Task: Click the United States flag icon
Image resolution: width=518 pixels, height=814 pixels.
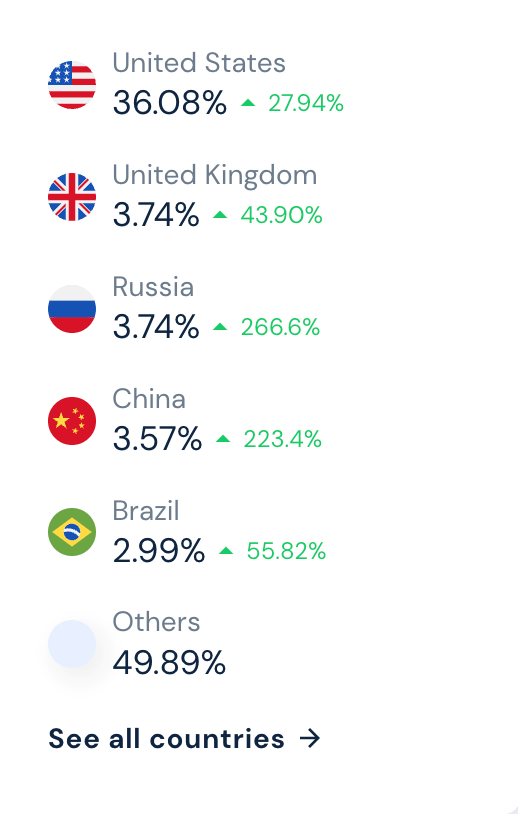Action: pyautogui.click(x=72, y=85)
